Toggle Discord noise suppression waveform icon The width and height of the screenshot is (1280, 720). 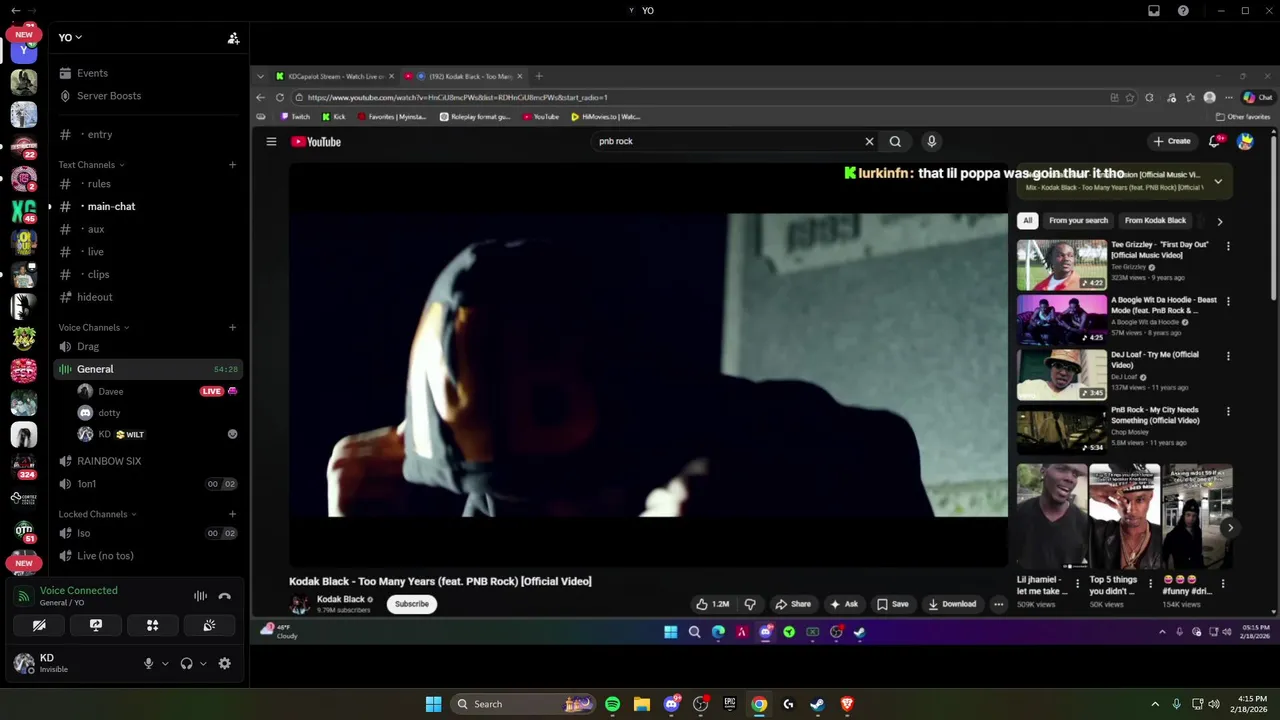pos(200,596)
